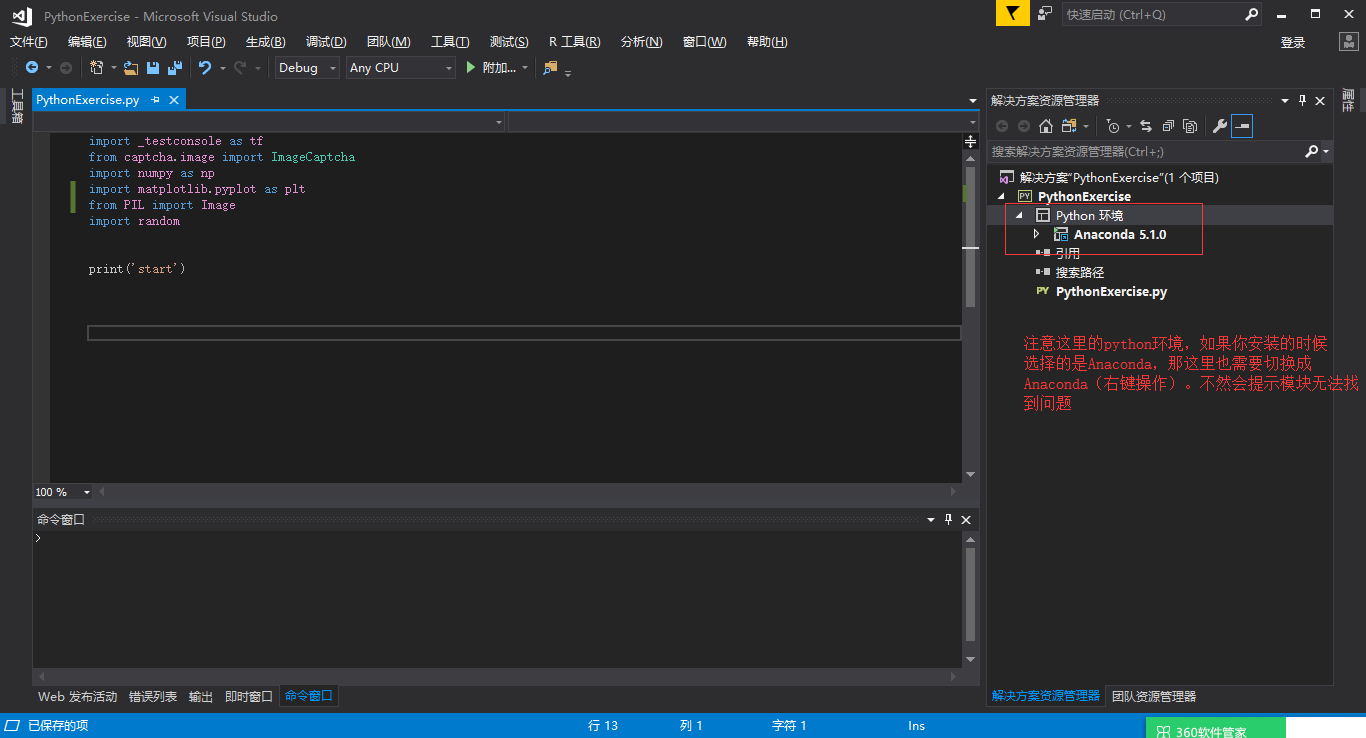The width and height of the screenshot is (1366, 738).
Task: Toggle Sync with Active Document
Action: [x=1145, y=126]
